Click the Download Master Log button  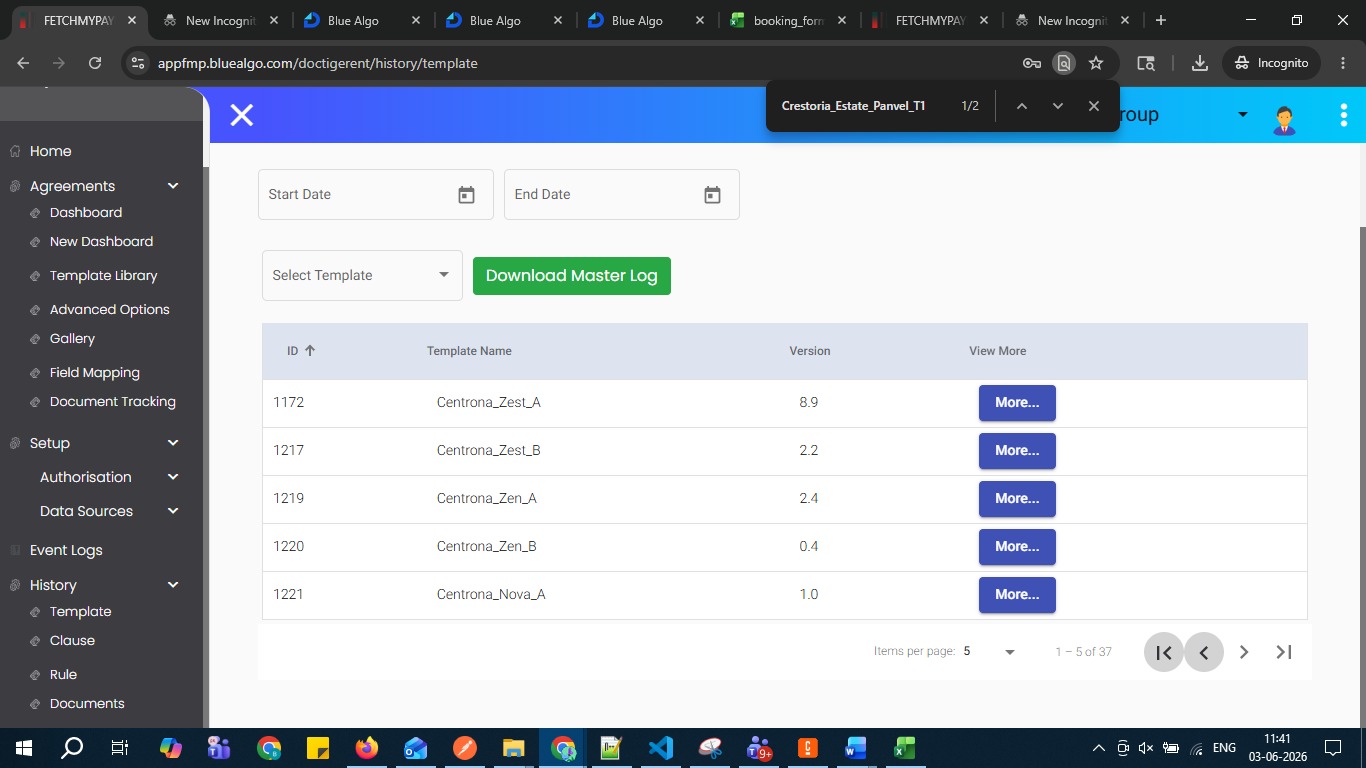(x=571, y=276)
